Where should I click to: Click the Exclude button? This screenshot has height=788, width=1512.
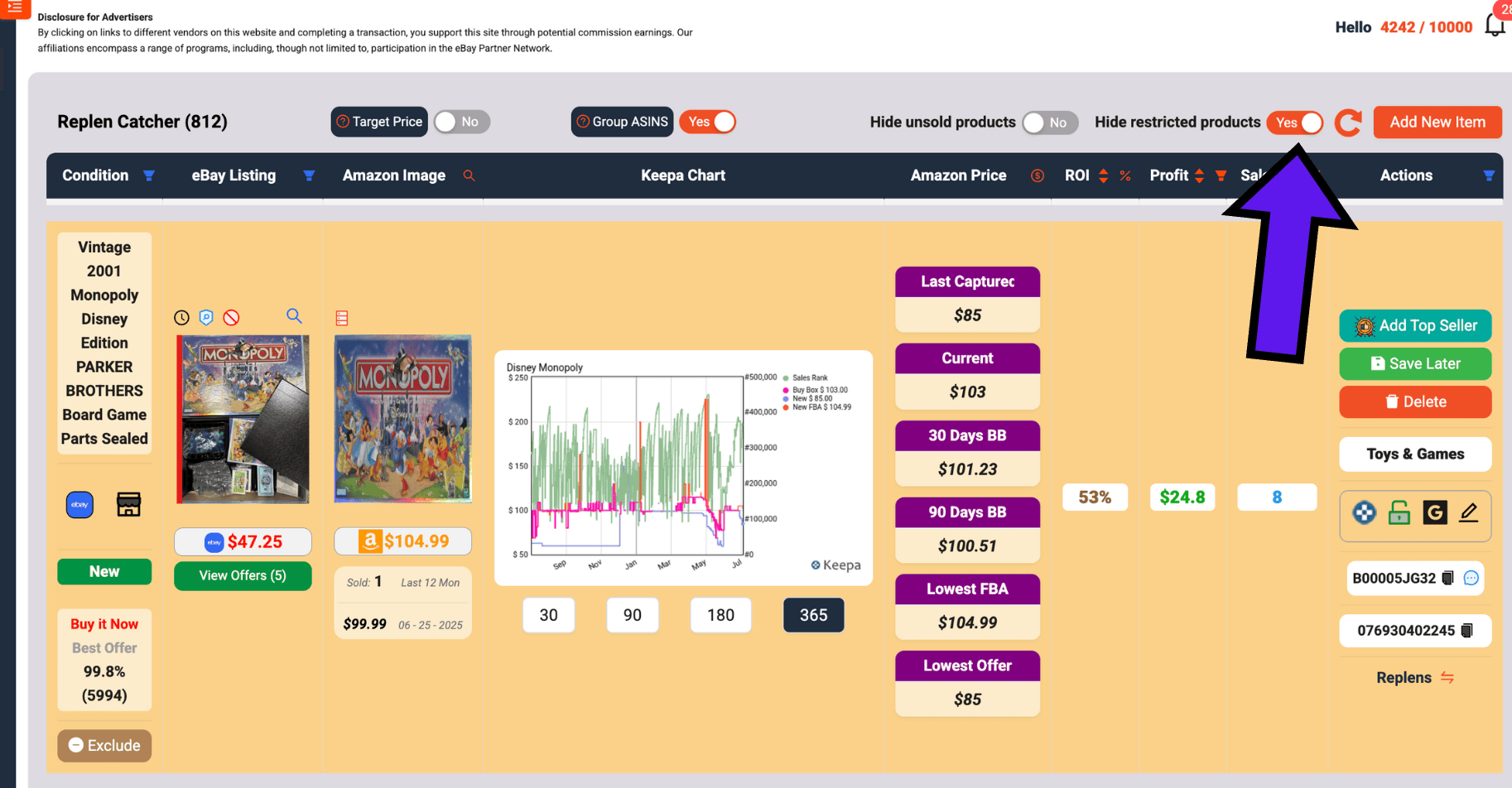click(x=104, y=745)
